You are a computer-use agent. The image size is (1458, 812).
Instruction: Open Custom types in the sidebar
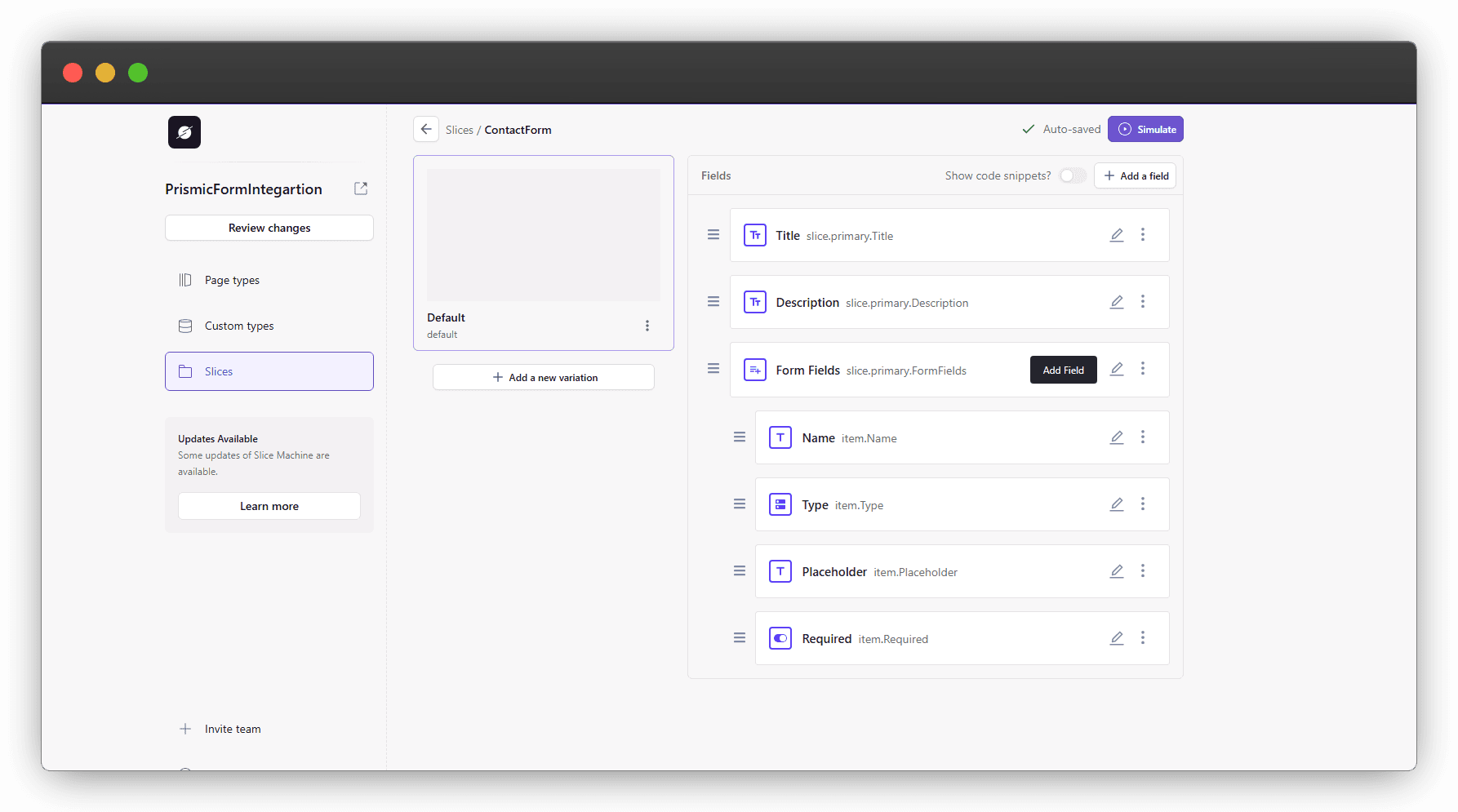pos(269,326)
